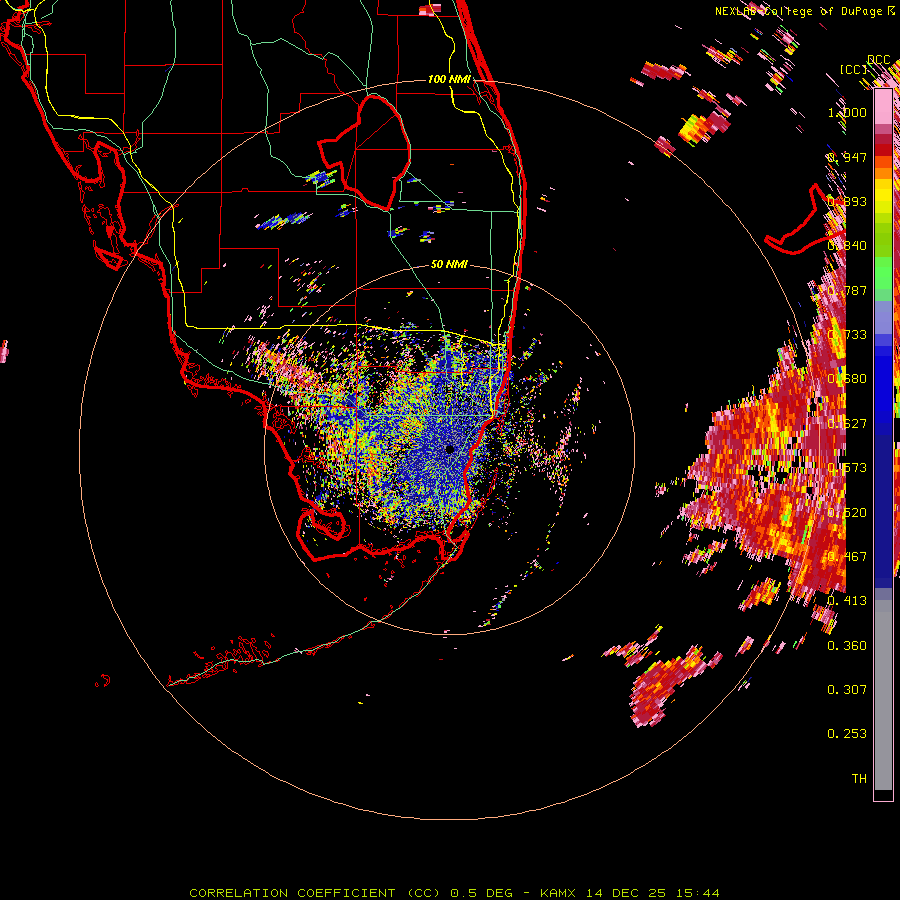
Task: Click the 0.787 legend value
Action: coord(847,290)
